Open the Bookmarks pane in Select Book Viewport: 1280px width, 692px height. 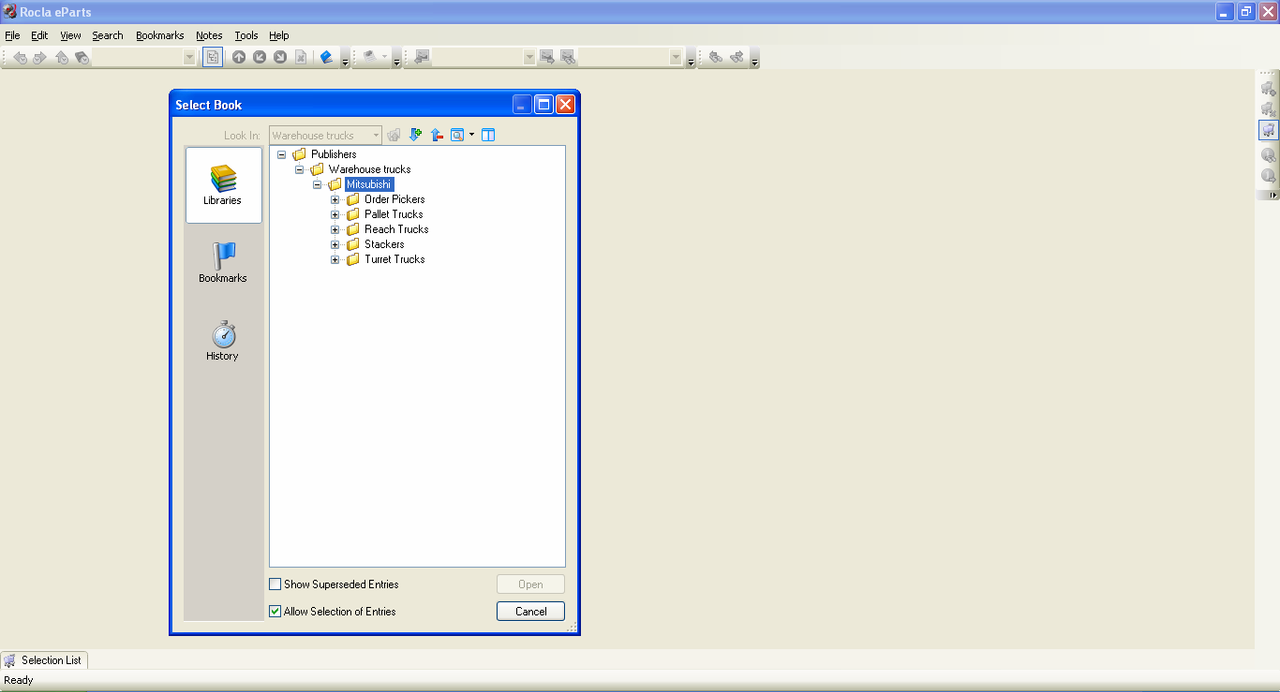223,263
